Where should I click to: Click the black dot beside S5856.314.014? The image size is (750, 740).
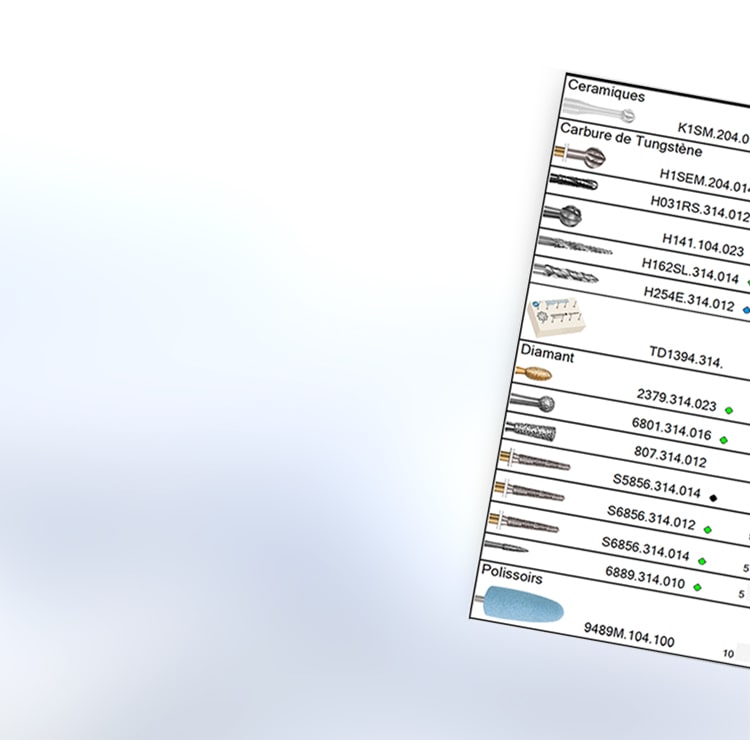[x=713, y=498]
